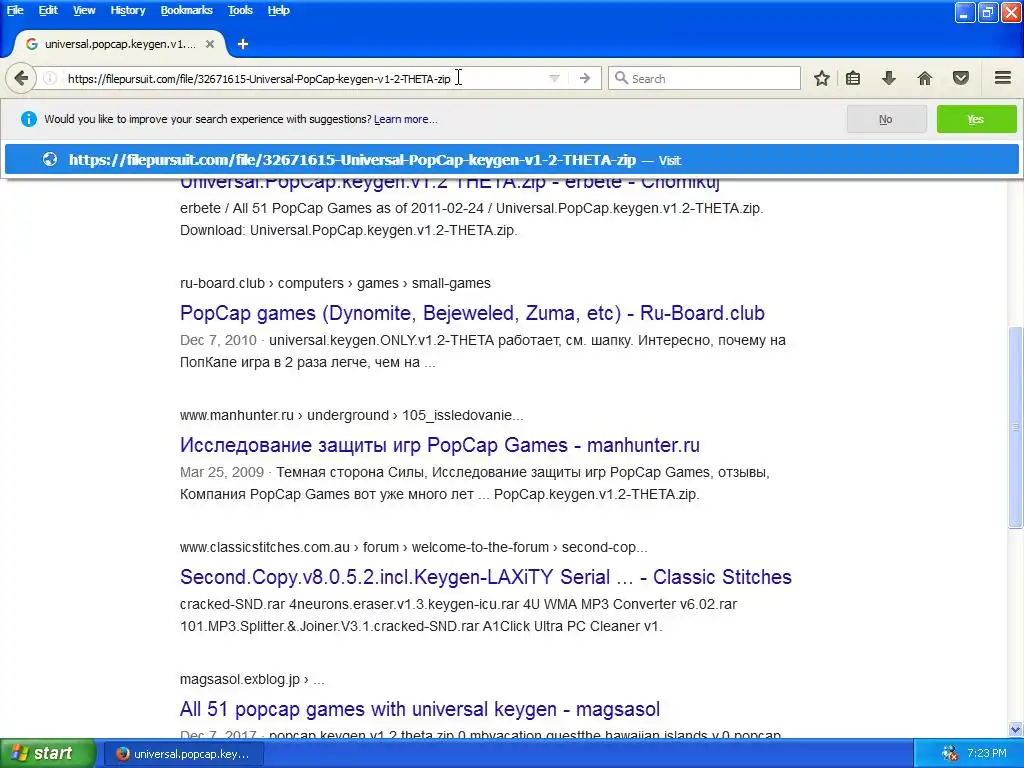Click the magnifier icon in Search box
The width and height of the screenshot is (1024, 768).
(x=621, y=78)
